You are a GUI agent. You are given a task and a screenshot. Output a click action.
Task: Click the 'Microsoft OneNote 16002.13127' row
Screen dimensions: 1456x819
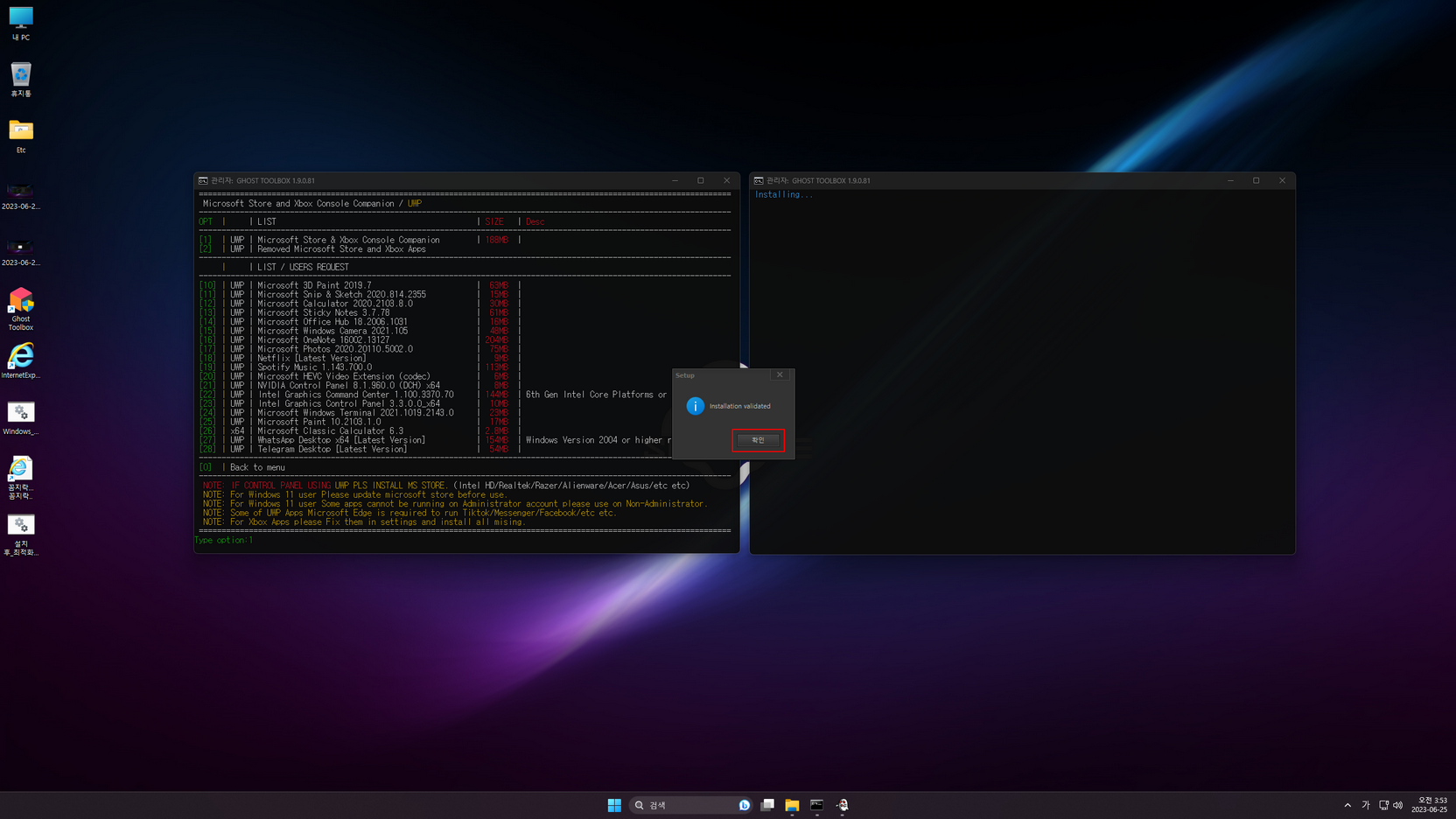click(x=360, y=339)
